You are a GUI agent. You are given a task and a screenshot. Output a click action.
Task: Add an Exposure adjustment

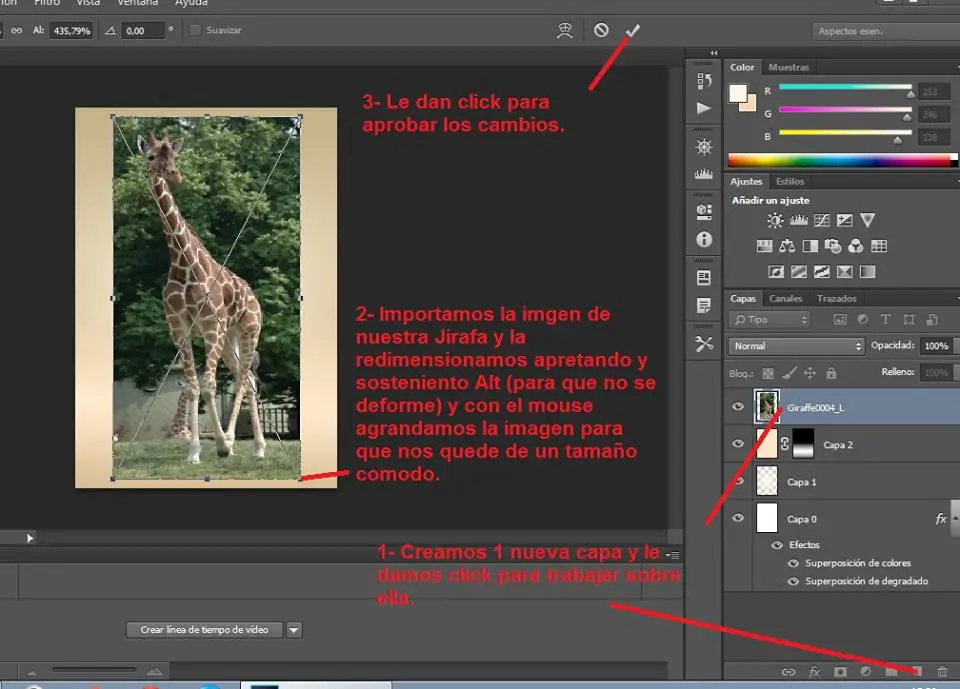point(844,220)
